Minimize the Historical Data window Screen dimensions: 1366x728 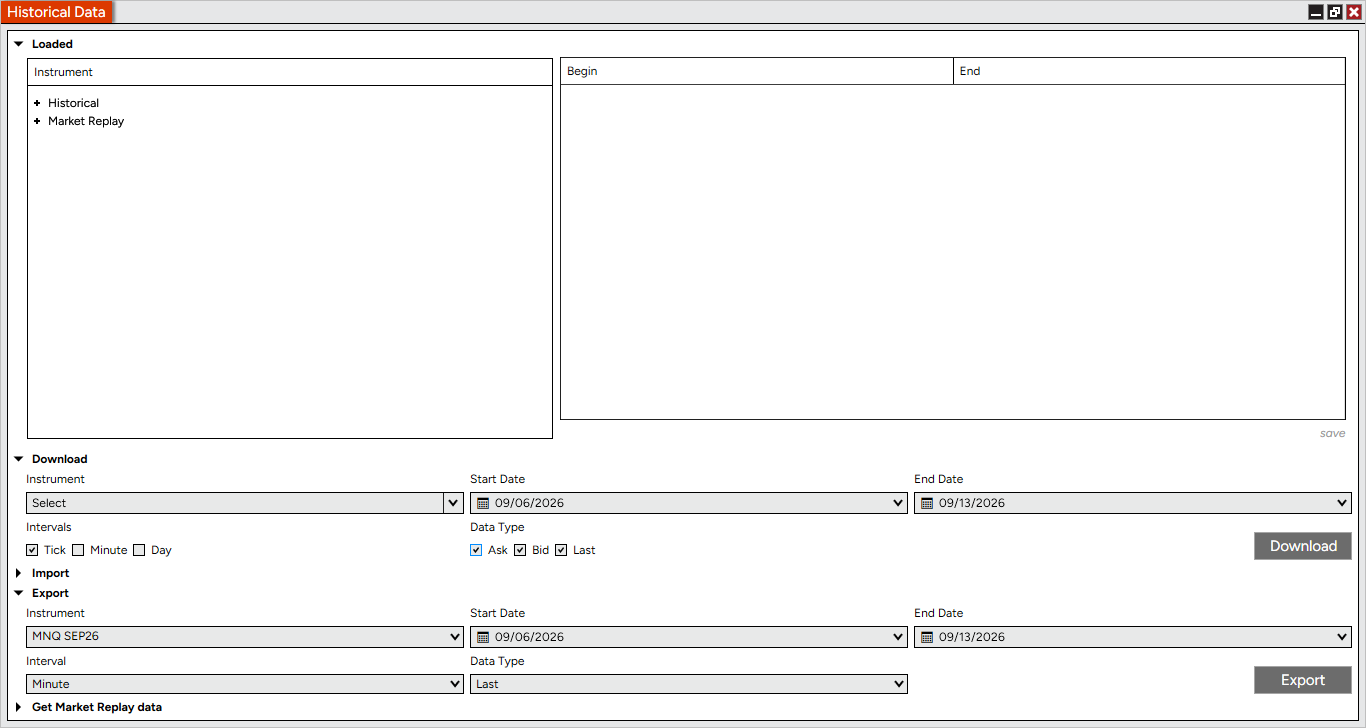pos(1316,12)
